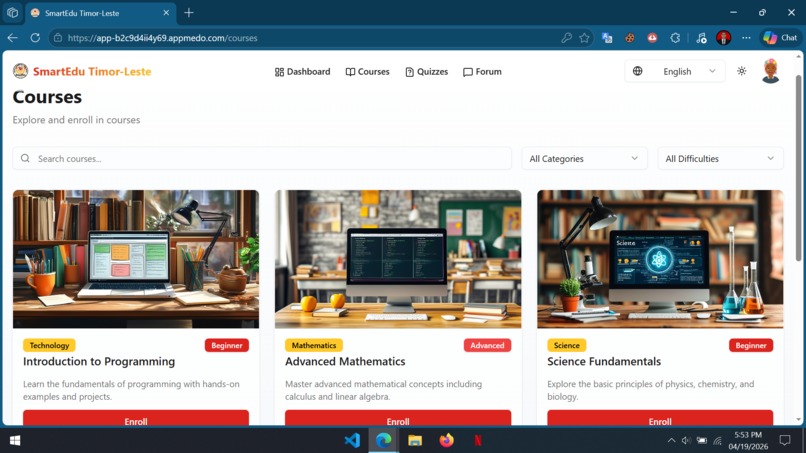Screen dimensions: 806x453
Task: Open the Introduction to Programming title
Action: pos(99,361)
